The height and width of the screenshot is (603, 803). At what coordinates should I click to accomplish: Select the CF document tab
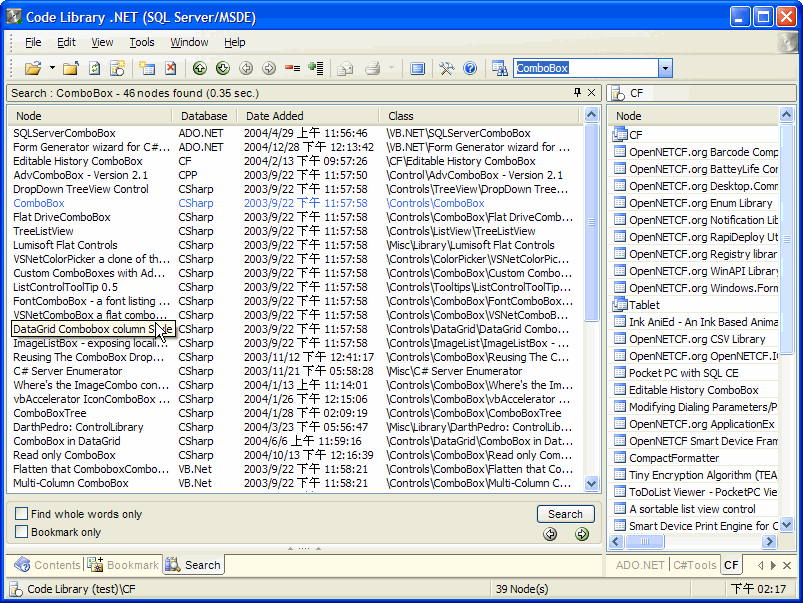(731, 565)
